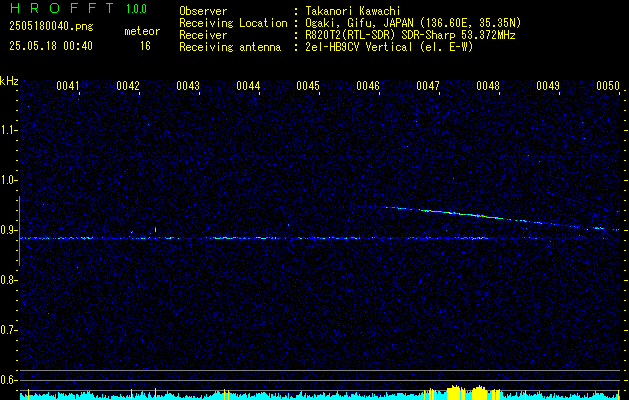Click the meteor label
The height and width of the screenshot is (400, 629).
[142, 31]
